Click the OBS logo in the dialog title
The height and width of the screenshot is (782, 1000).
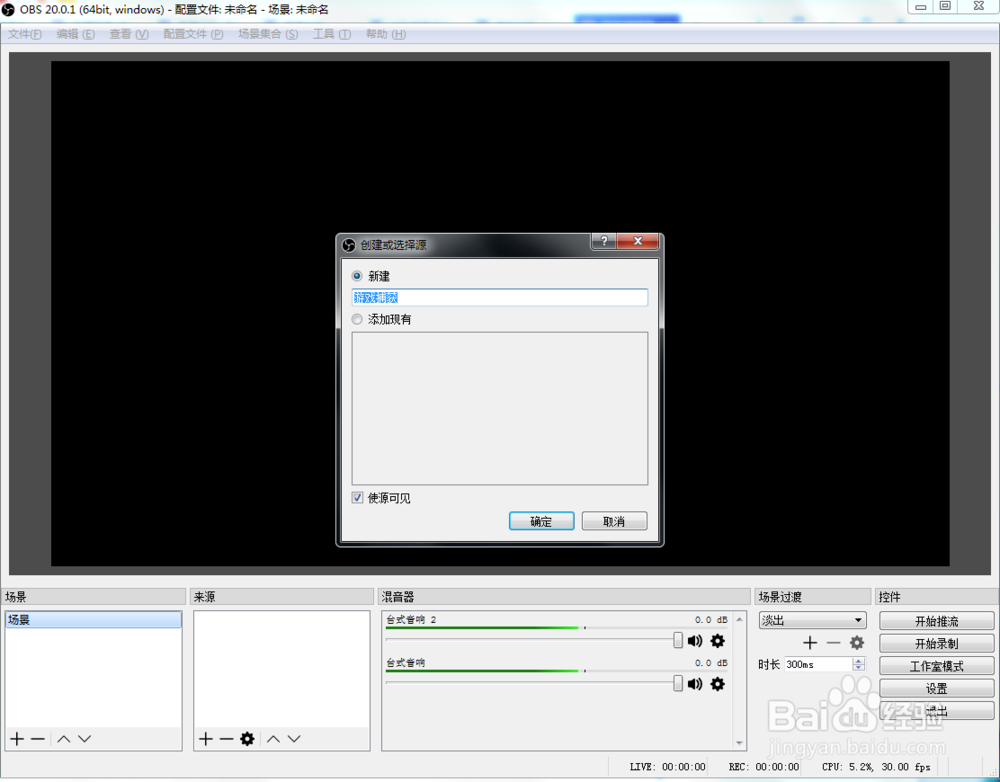coord(349,245)
